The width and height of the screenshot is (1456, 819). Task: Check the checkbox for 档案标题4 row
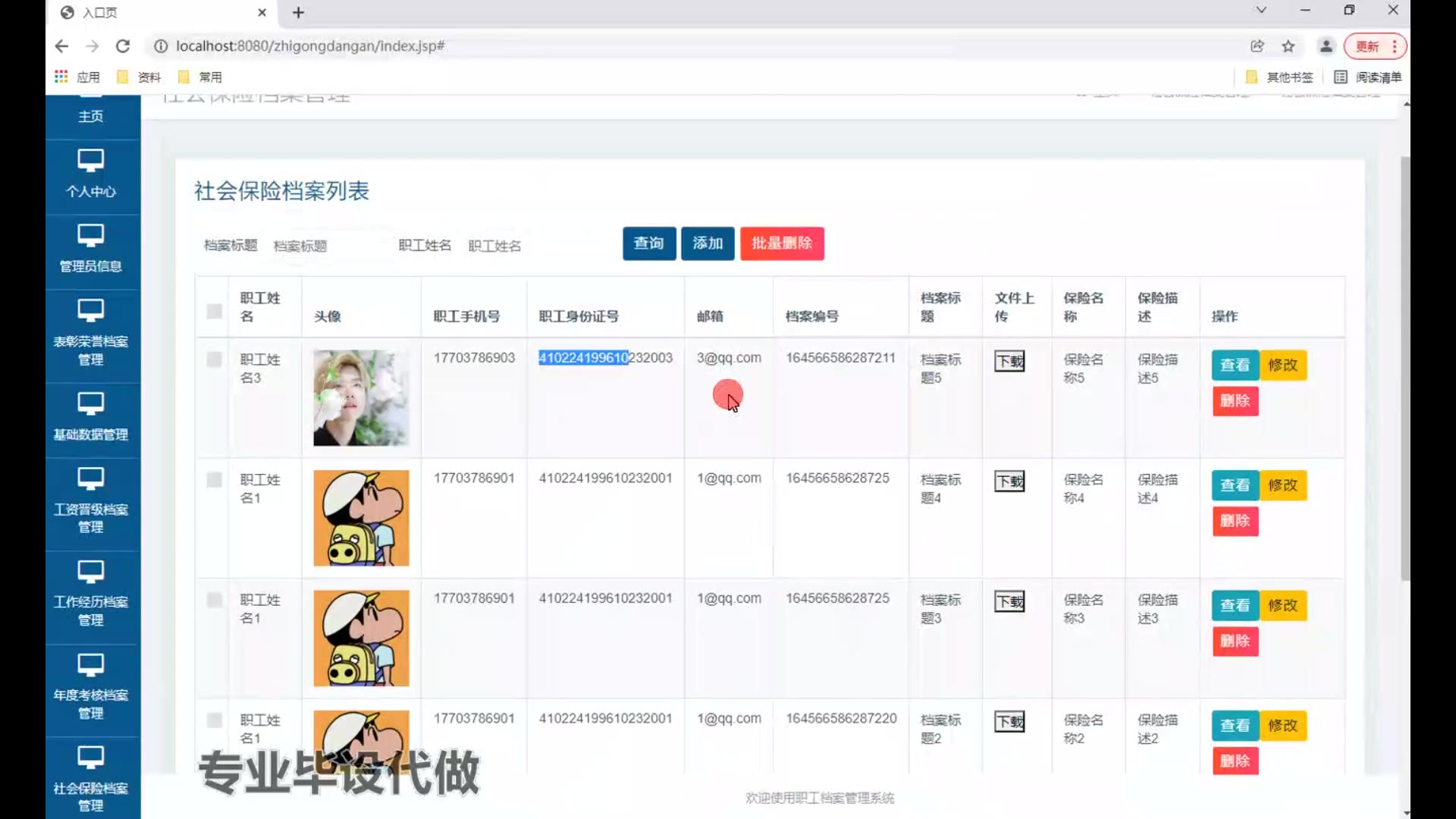pyautogui.click(x=215, y=480)
